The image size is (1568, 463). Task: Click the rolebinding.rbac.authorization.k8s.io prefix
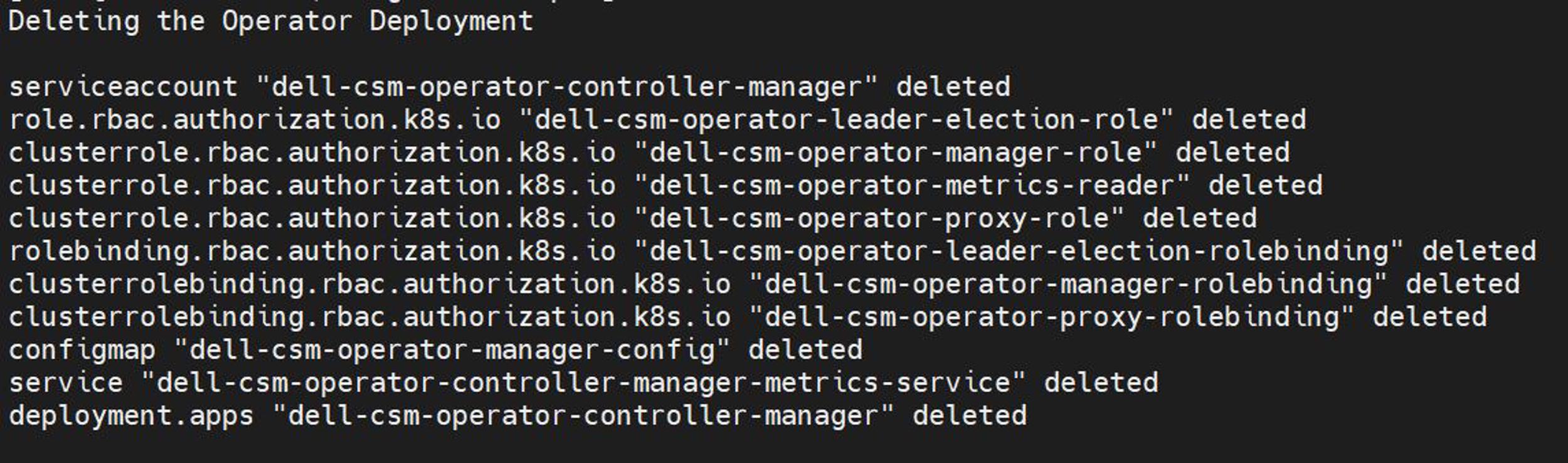pos(312,252)
